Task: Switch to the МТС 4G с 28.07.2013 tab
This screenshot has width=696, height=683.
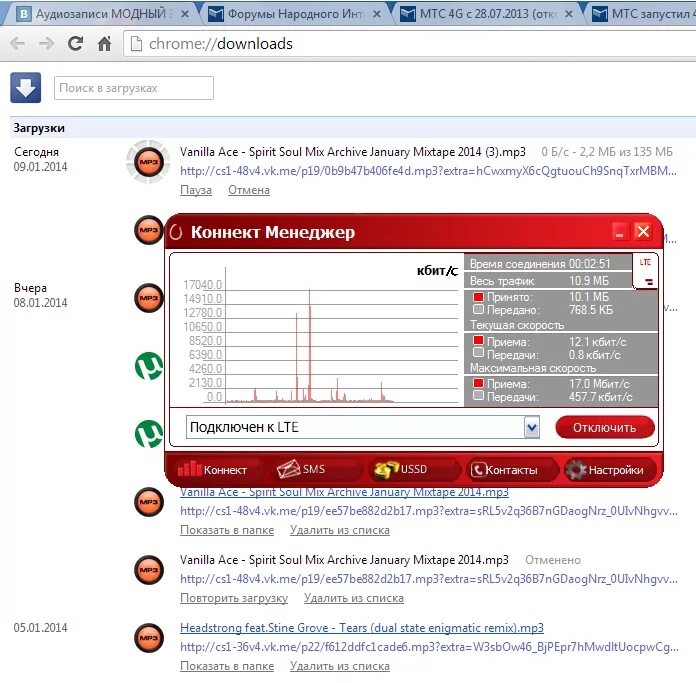Action: [486, 14]
